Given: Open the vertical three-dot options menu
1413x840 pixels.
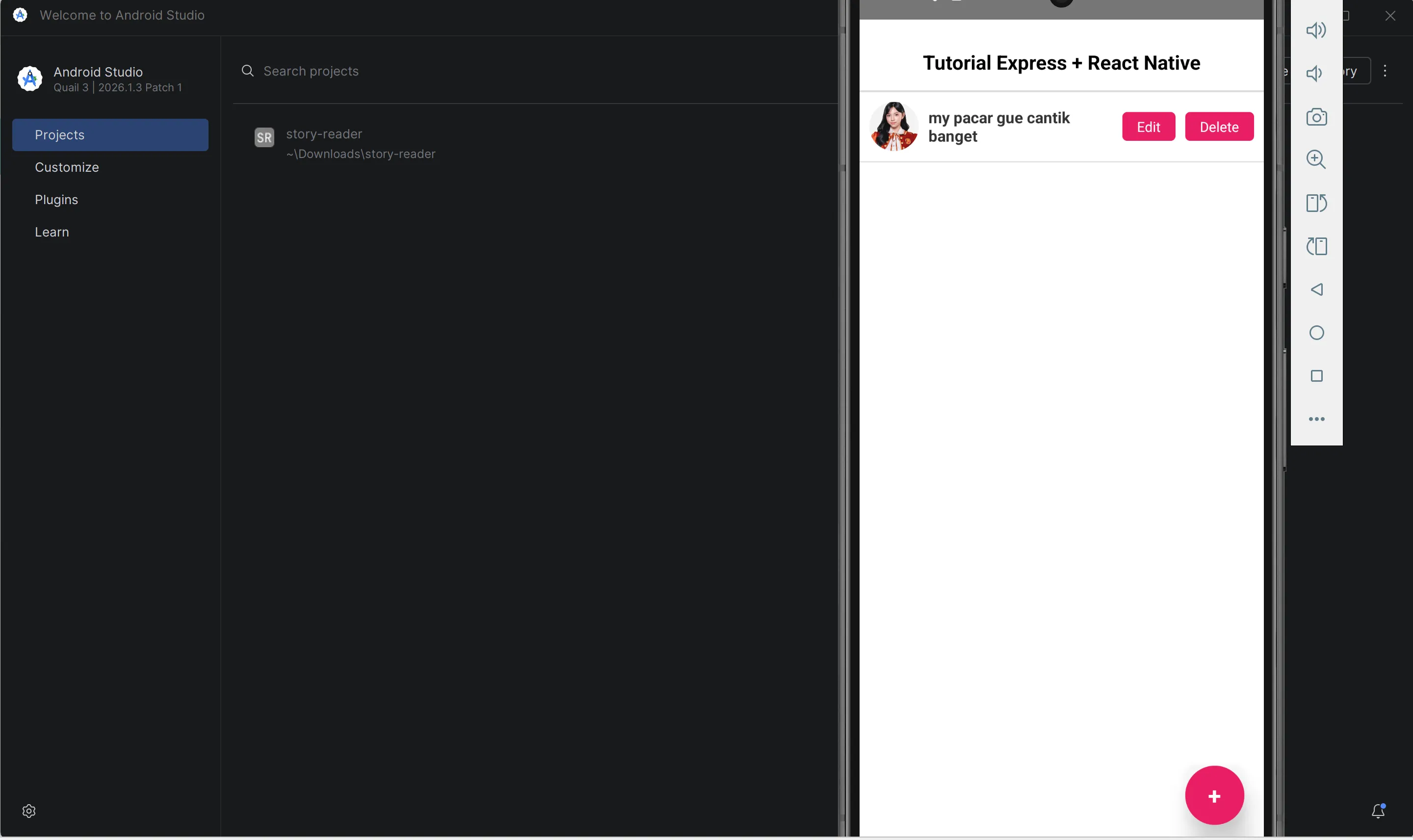Looking at the screenshot, I should click(x=1385, y=71).
